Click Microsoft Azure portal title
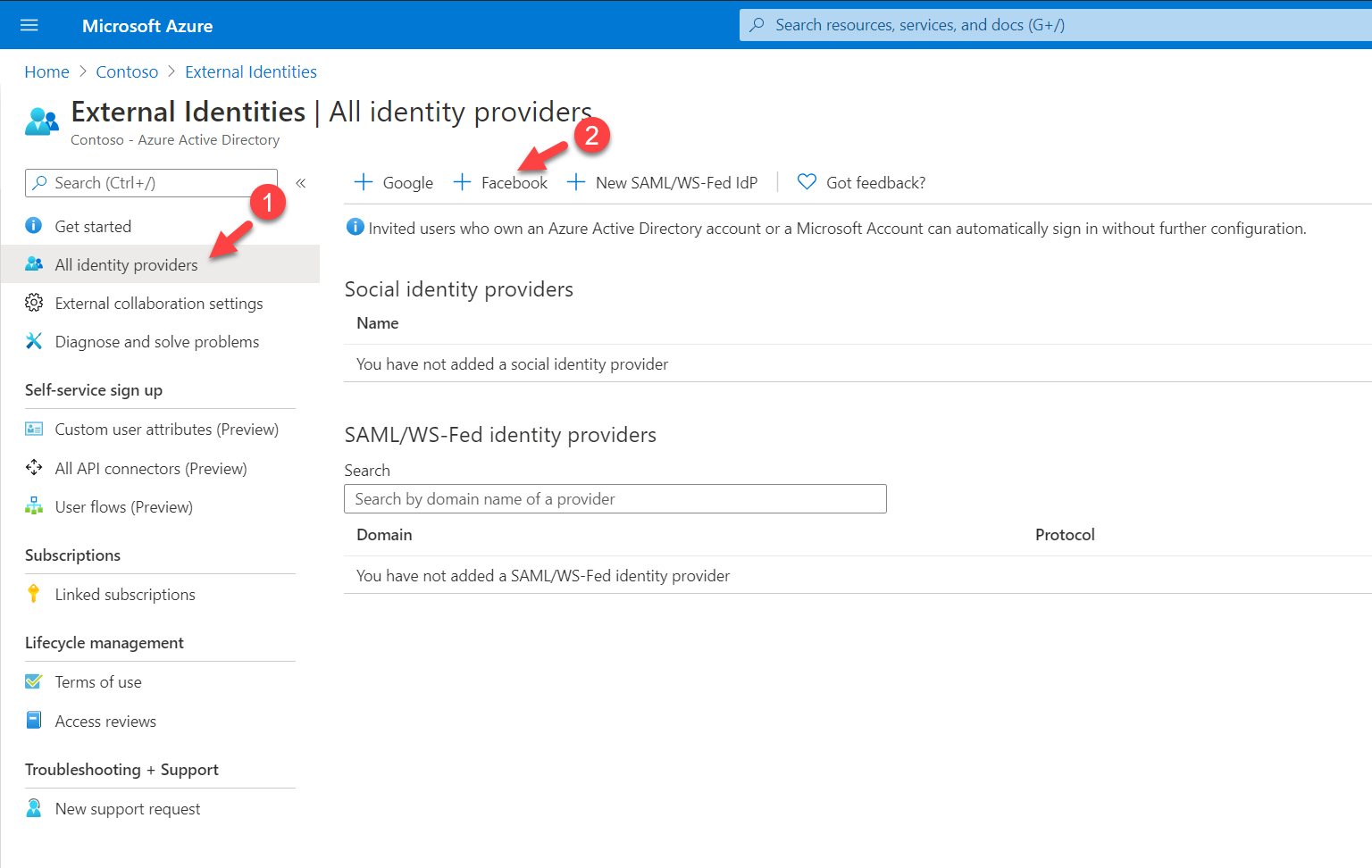Screen dimensions: 1372x868 (x=147, y=26)
